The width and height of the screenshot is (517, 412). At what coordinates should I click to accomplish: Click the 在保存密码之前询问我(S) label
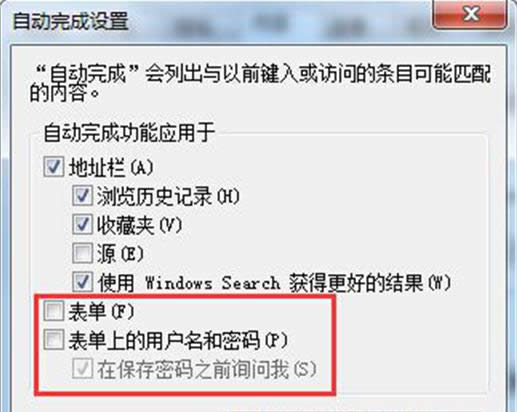207,369
